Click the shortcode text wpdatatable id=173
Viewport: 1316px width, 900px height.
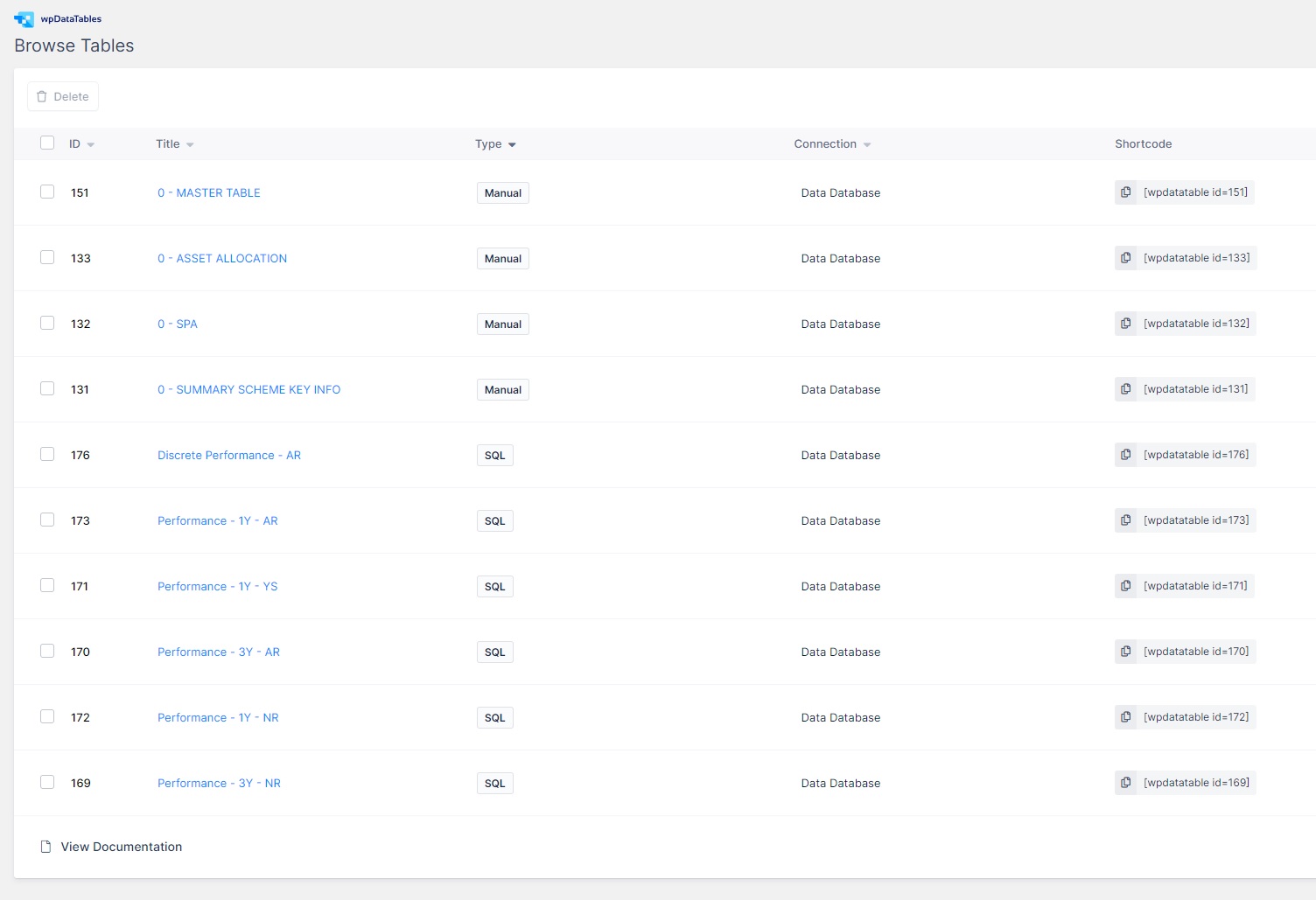point(1195,520)
